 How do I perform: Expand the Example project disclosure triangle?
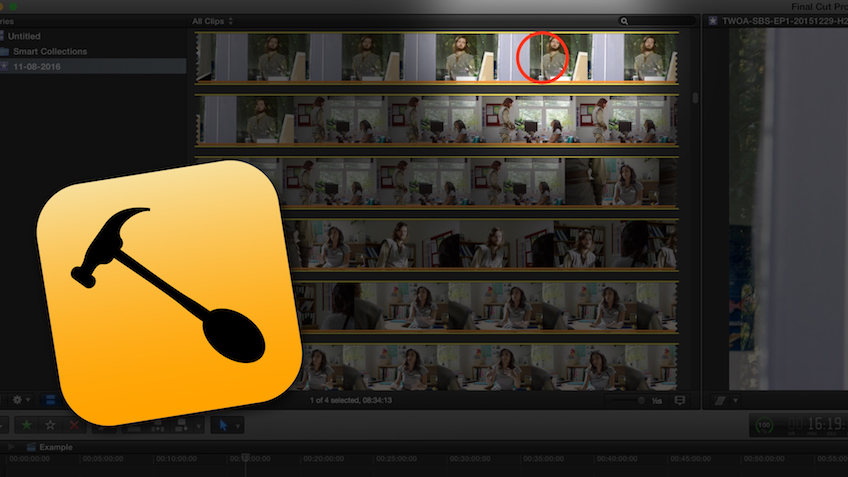click(11, 447)
